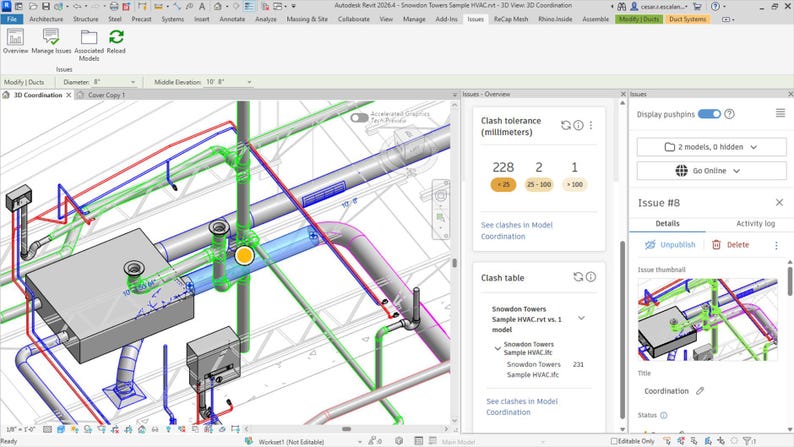The image size is (794, 447).
Task: Collapse Snowdon Towers Sample HVAC.rvt vs. 1 model
Action: tap(581, 318)
